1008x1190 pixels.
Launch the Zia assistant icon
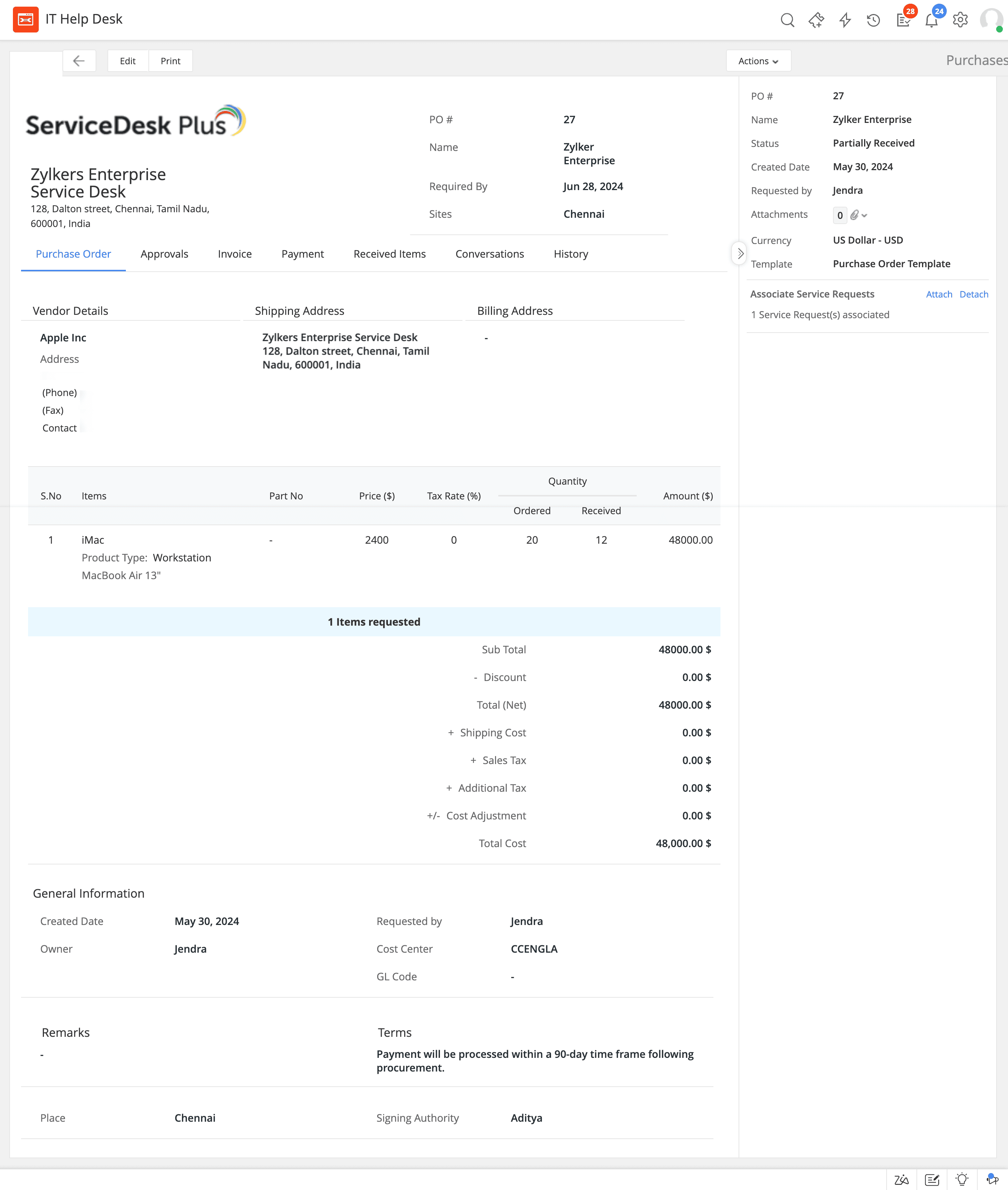click(902, 1180)
